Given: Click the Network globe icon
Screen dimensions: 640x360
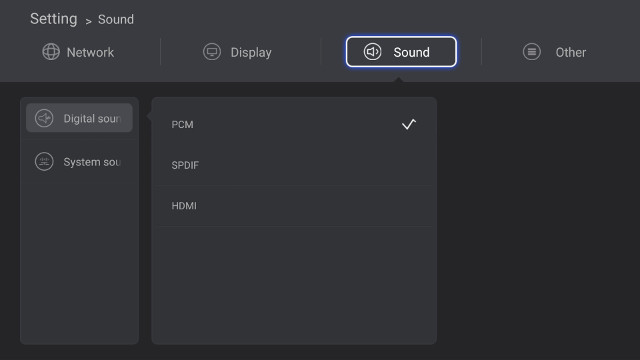Looking at the screenshot, I should coord(51,52).
